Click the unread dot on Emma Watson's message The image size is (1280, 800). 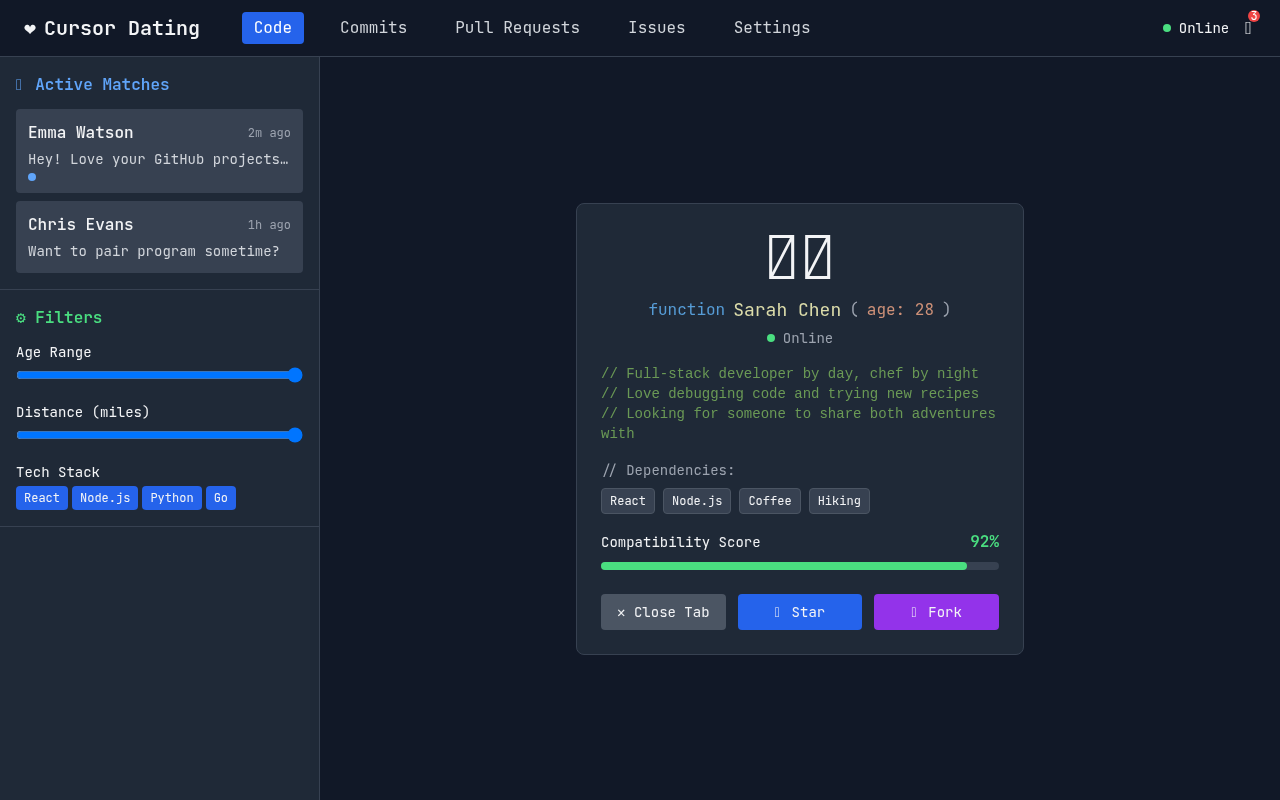(32, 177)
